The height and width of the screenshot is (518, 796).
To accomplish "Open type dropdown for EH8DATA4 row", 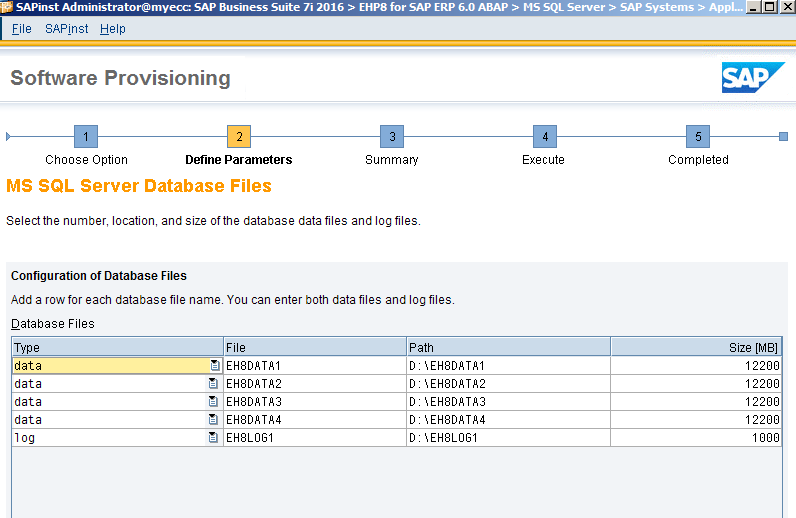I will click(213, 420).
